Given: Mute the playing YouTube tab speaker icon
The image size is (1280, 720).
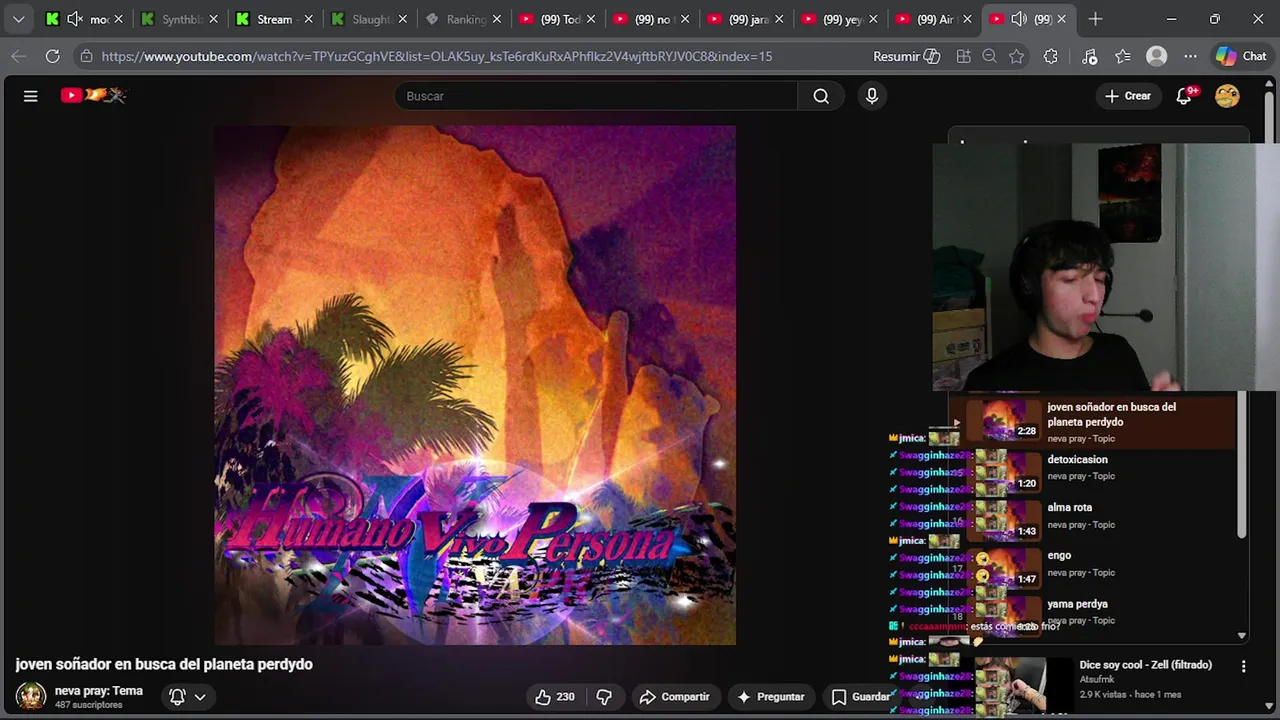Looking at the screenshot, I should tap(1019, 19).
